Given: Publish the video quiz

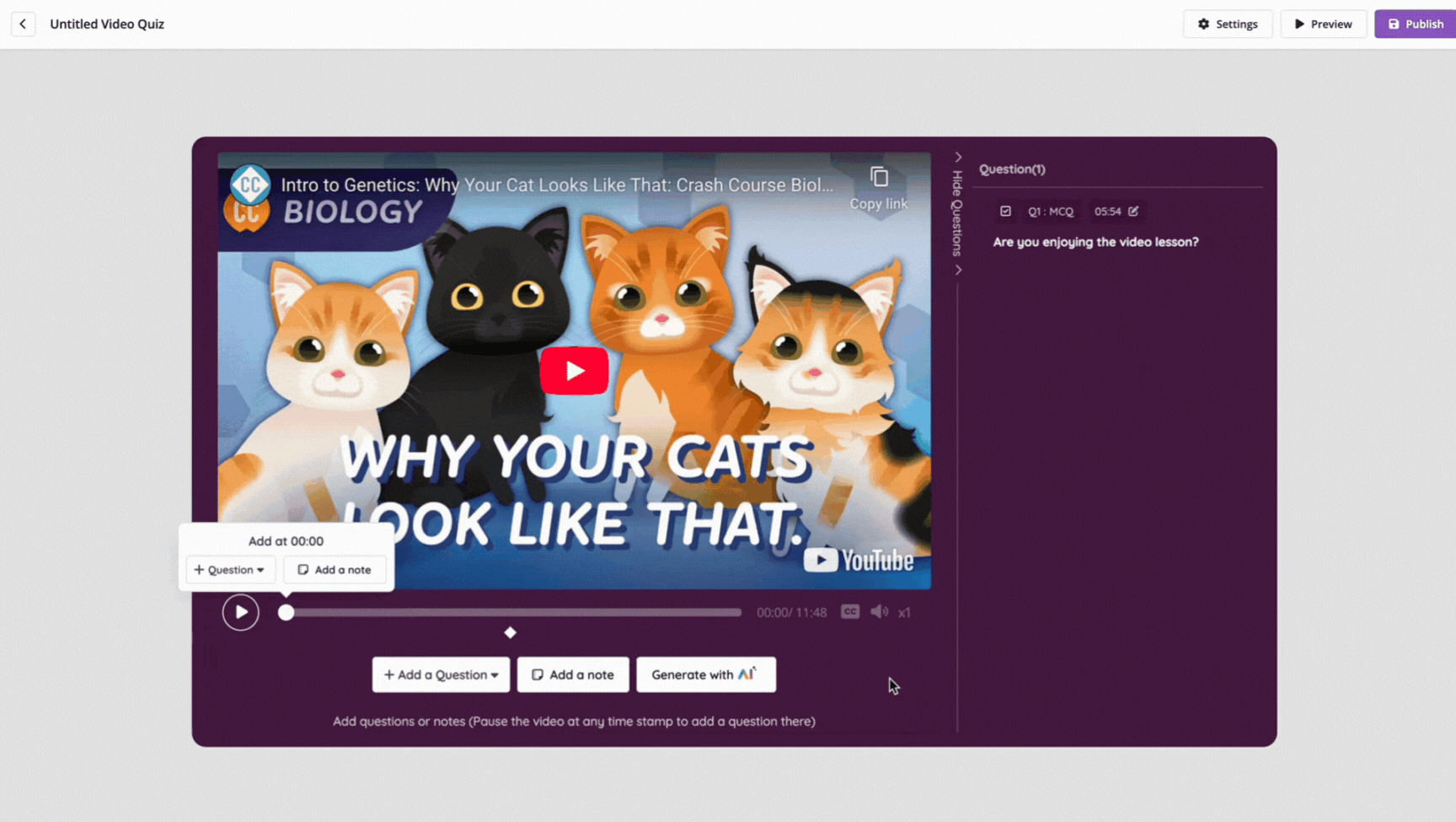Looking at the screenshot, I should [1416, 24].
